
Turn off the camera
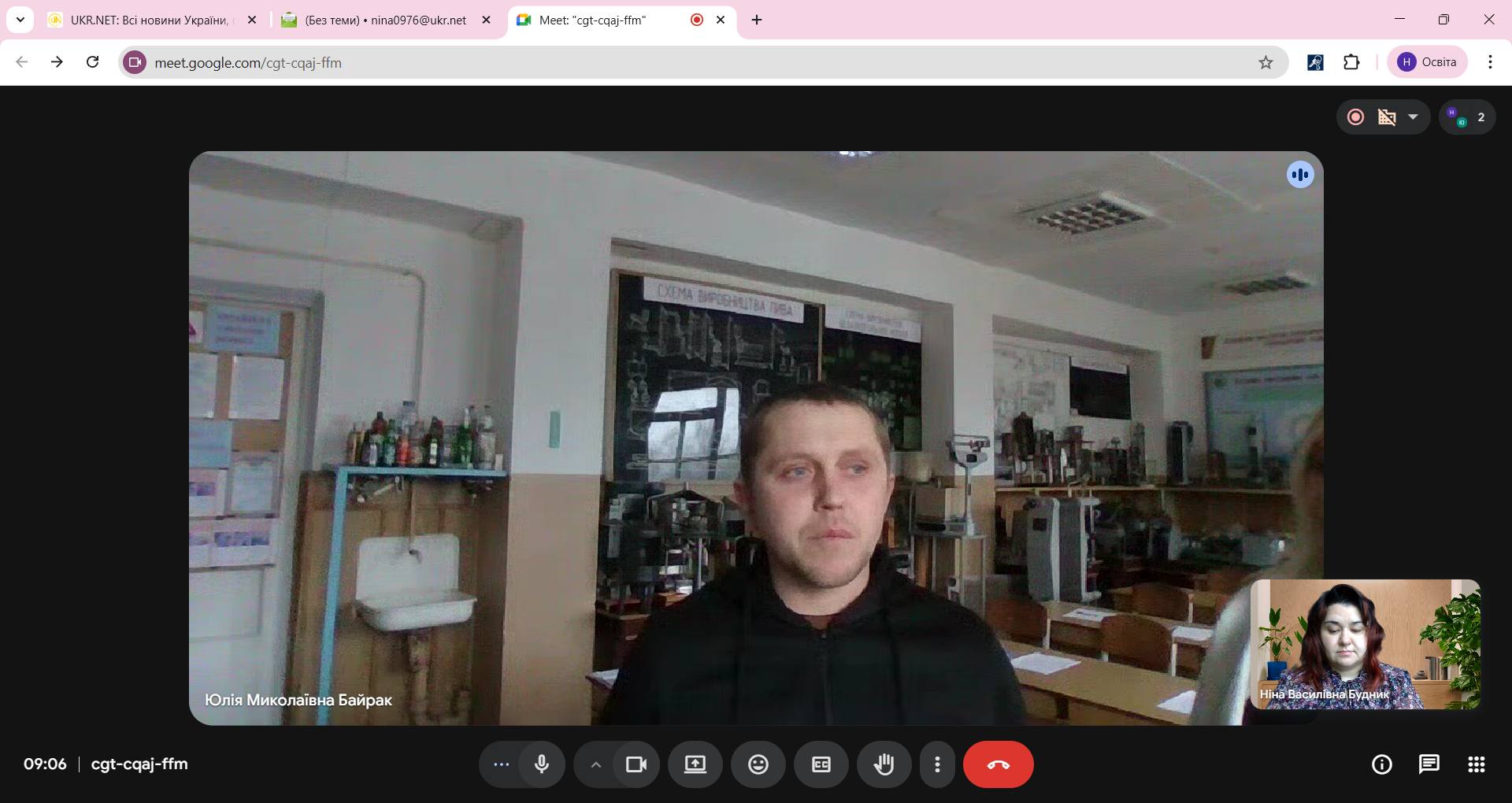click(x=636, y=764)
